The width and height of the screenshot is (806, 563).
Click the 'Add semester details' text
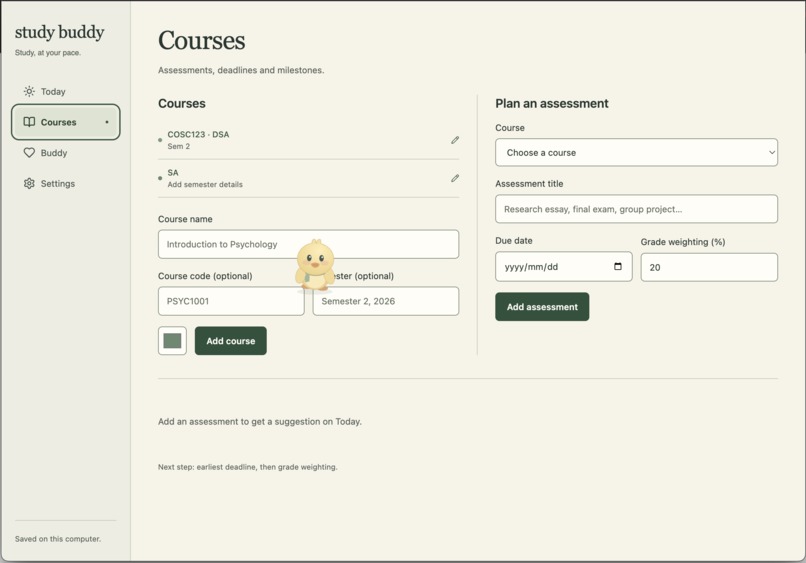(x=205, y=185)
